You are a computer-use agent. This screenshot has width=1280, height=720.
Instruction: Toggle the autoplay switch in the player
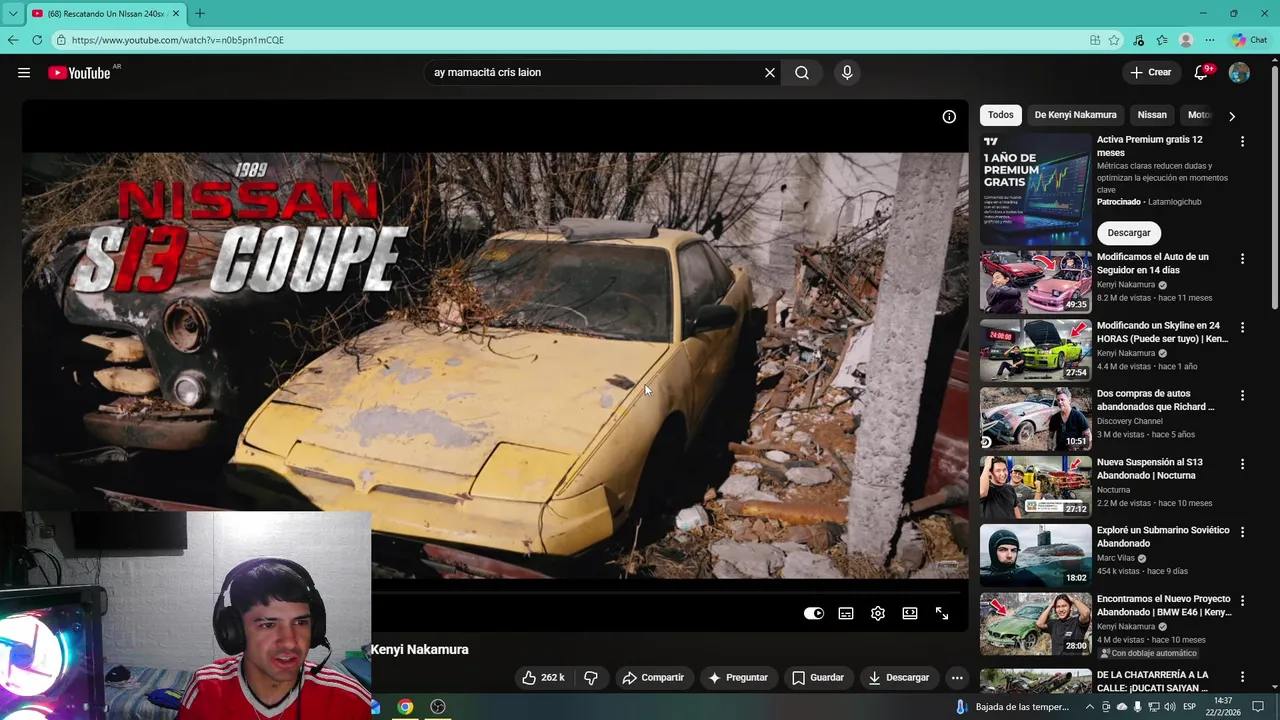814,613
